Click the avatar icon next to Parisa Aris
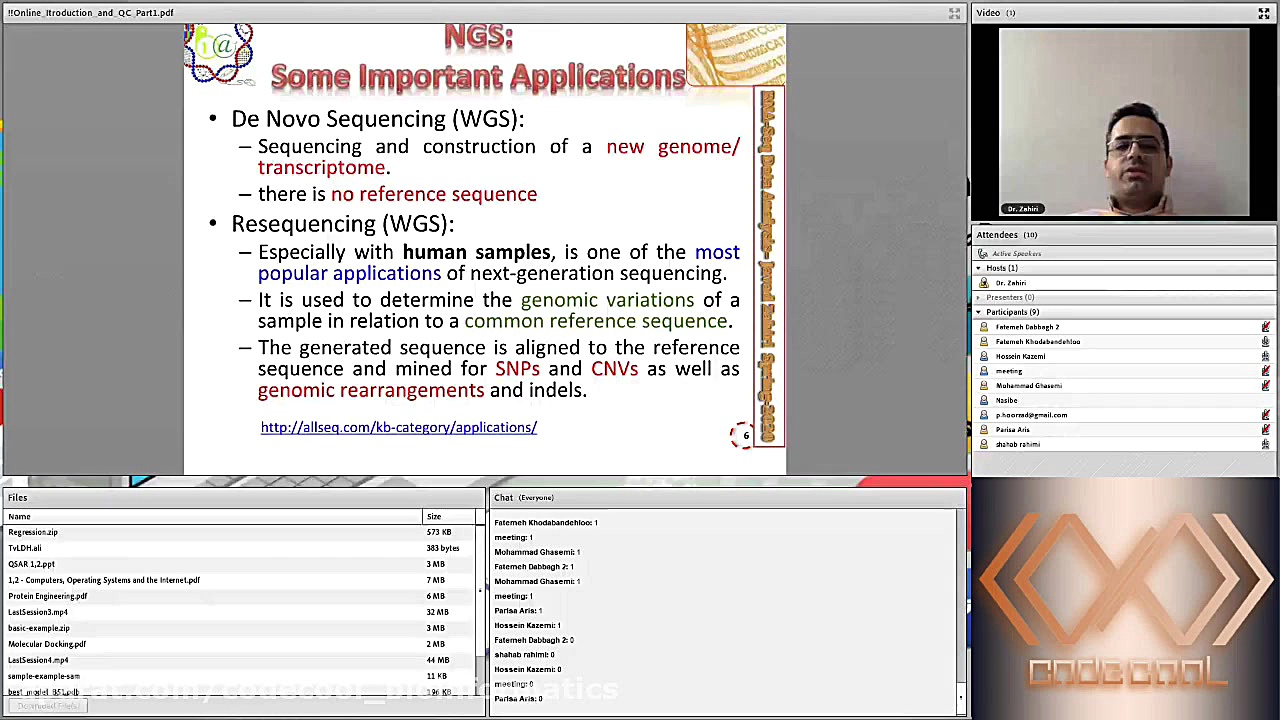 984,430
